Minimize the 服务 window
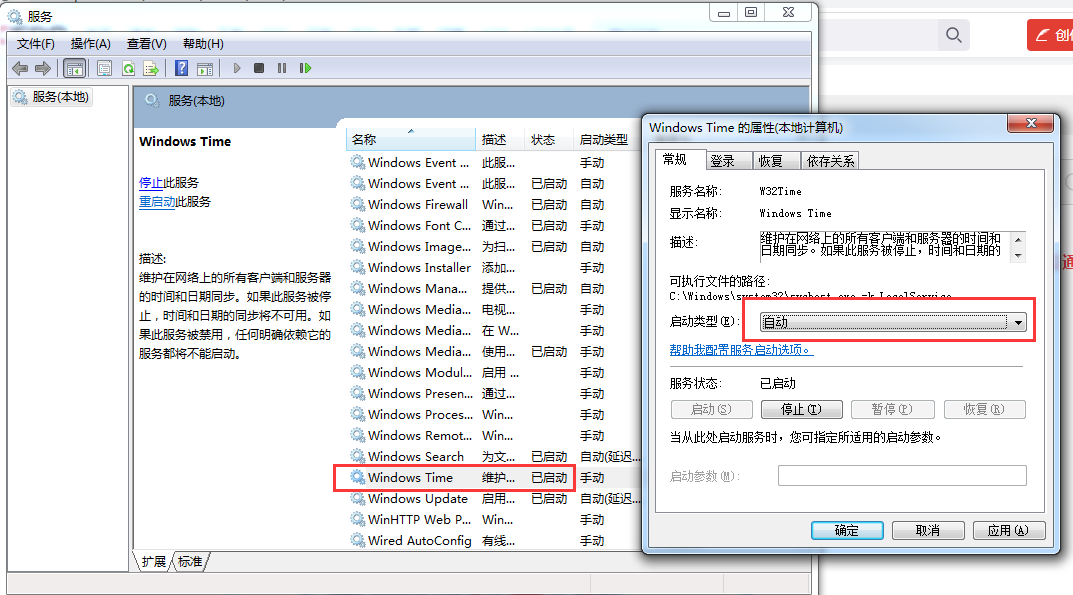Screen dimensions: 1073x595 723,12
